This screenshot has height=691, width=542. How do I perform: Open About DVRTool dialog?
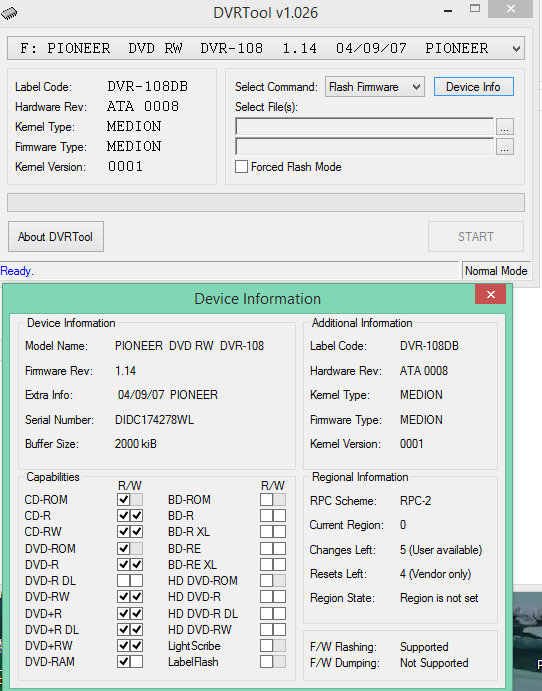pos(56,237)
